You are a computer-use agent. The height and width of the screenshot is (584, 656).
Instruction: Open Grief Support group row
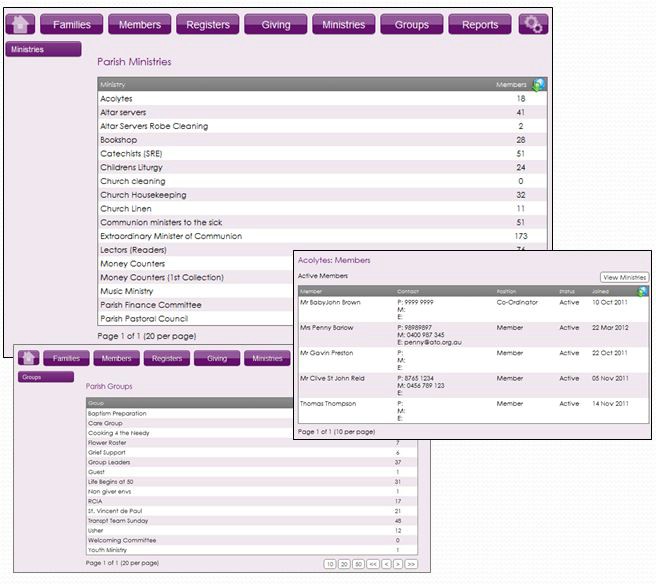click(x=252, y=452)
